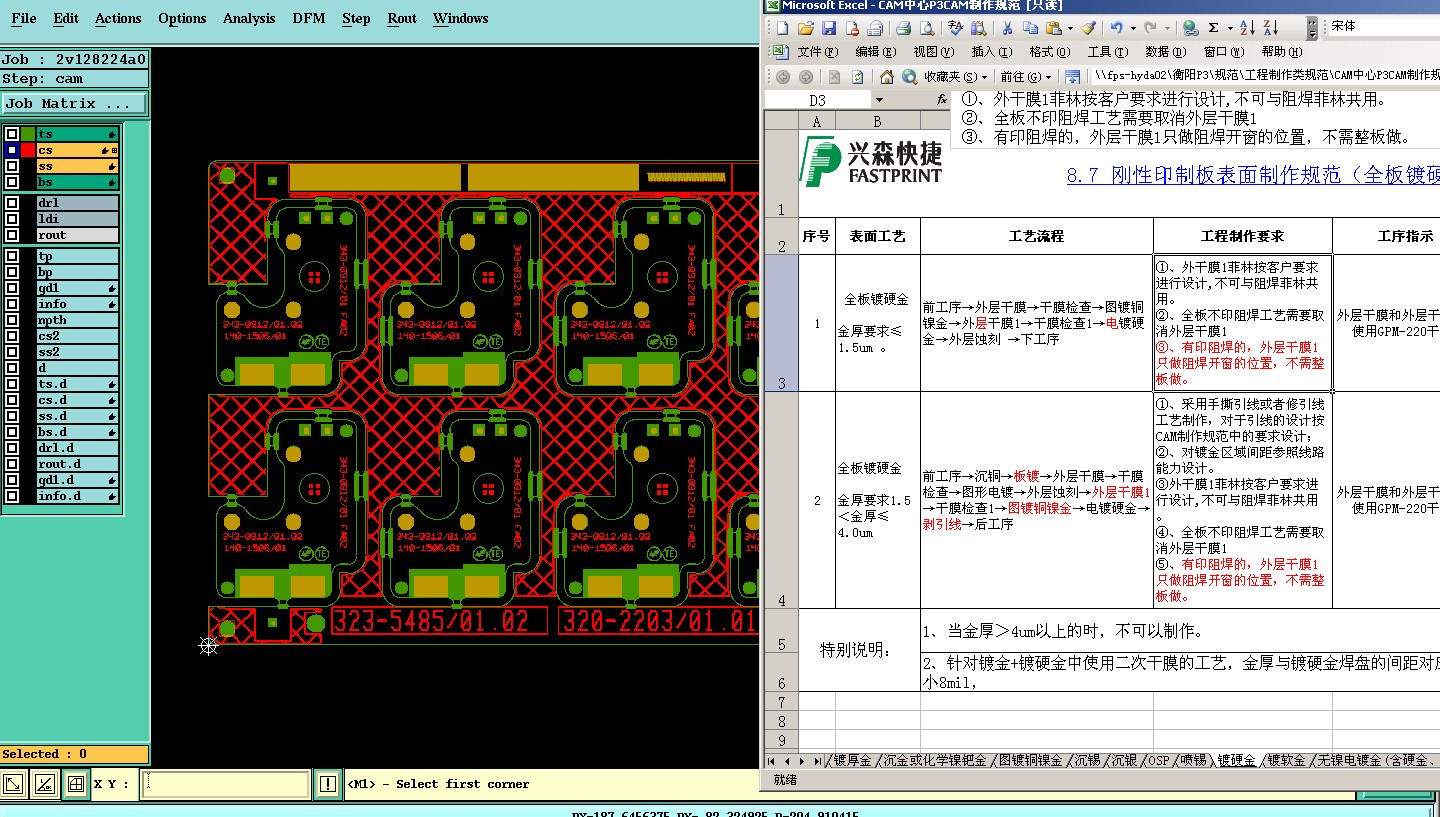1440x817 pixels.
Task: Click Print Preview icon in Excel toolbar
Action: [x=926, y=28]
